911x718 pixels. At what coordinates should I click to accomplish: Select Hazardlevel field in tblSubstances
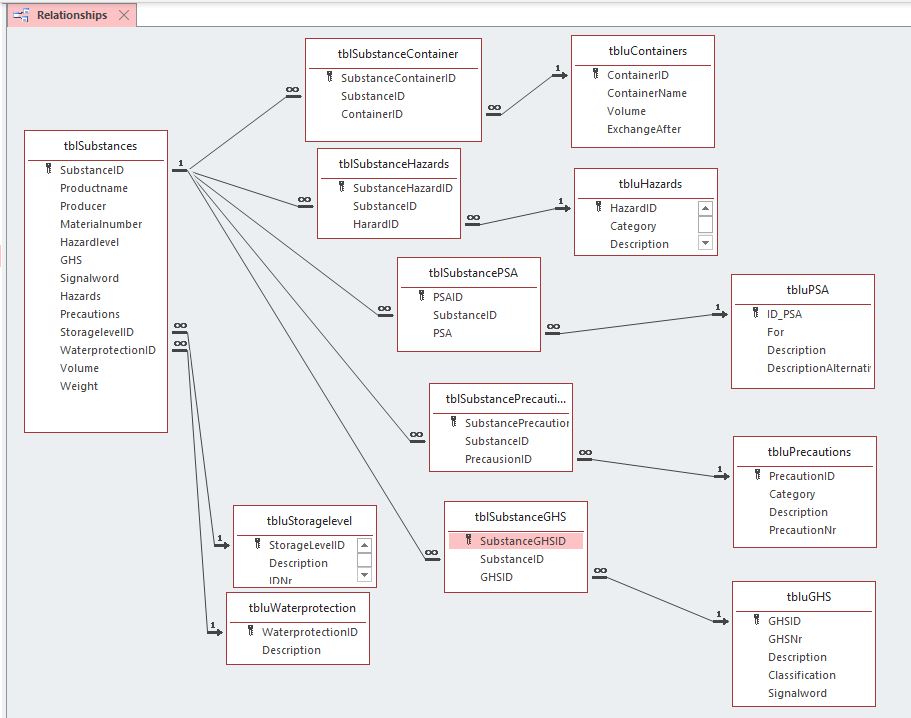89,242
